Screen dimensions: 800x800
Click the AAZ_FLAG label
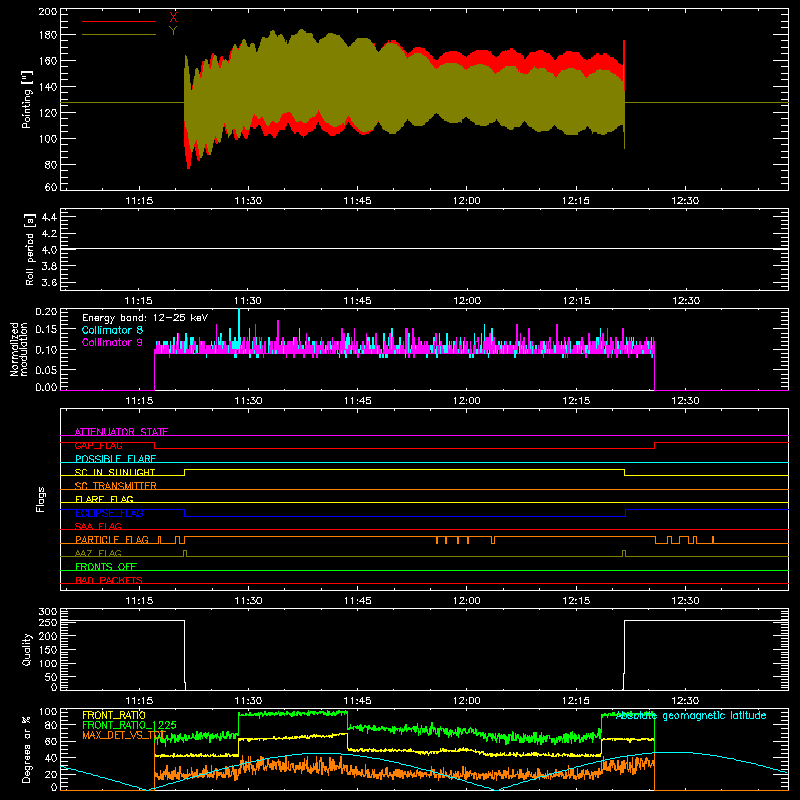click(98, 553)
